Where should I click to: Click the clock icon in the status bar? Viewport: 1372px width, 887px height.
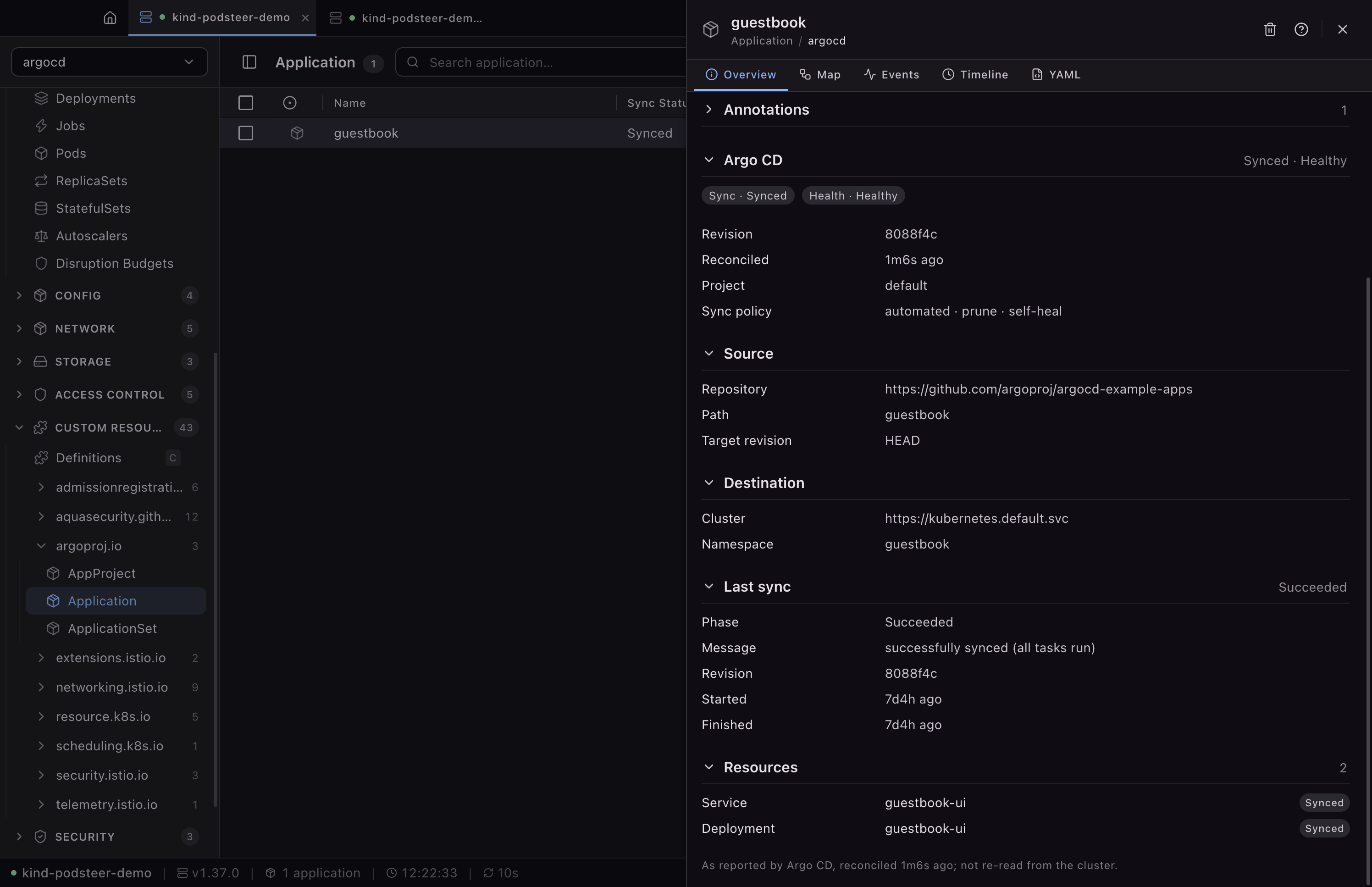(392, 873)
